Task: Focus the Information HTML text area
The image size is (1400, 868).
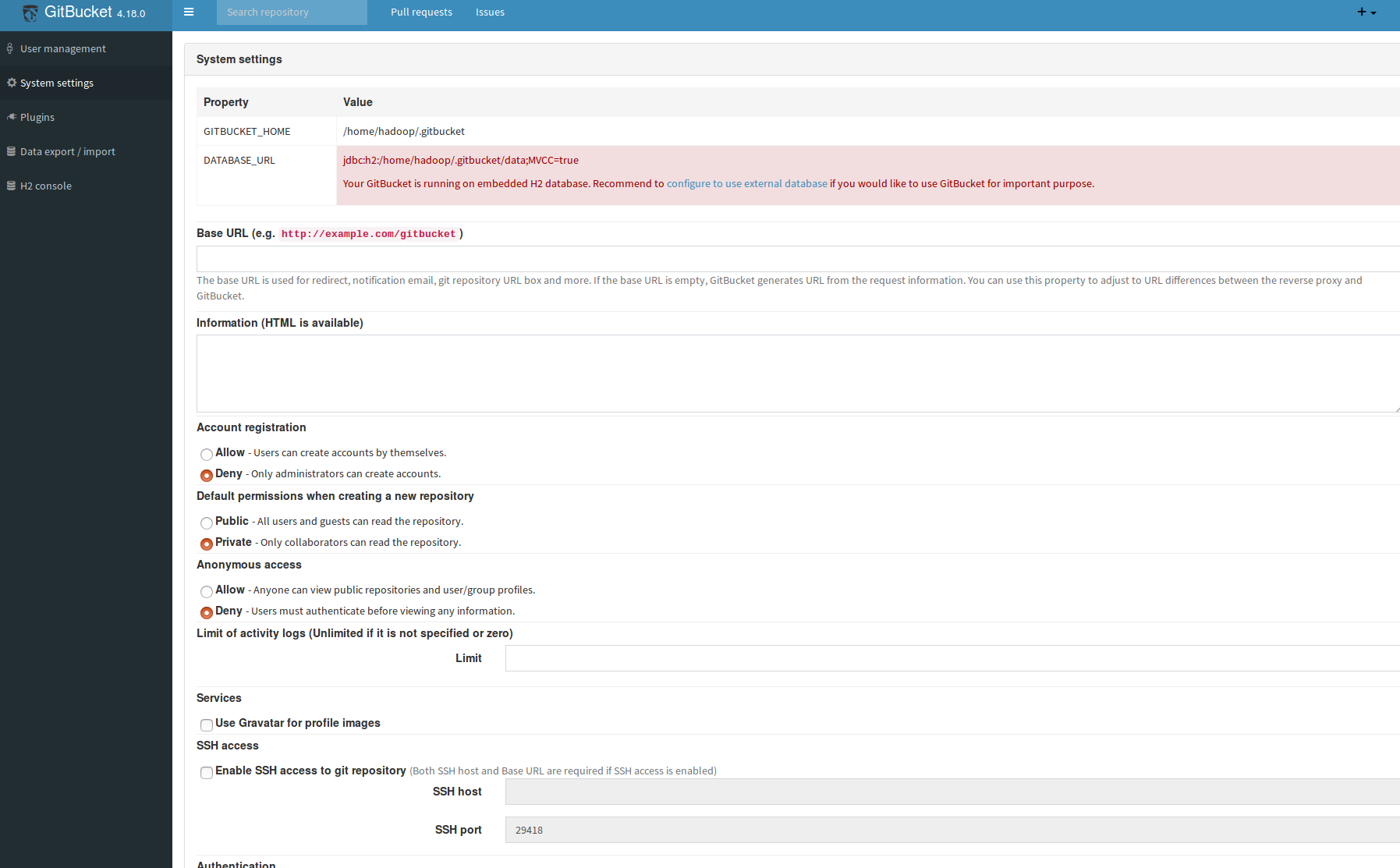Action: pos(798,374)
